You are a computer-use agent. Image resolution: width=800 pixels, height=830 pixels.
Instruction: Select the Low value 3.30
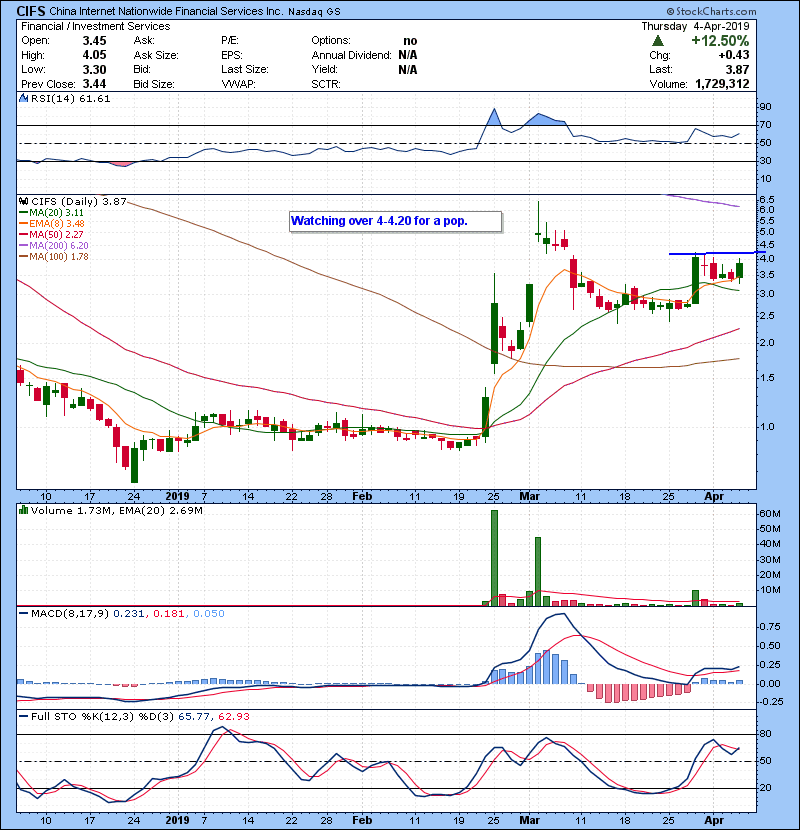(94, 69)
